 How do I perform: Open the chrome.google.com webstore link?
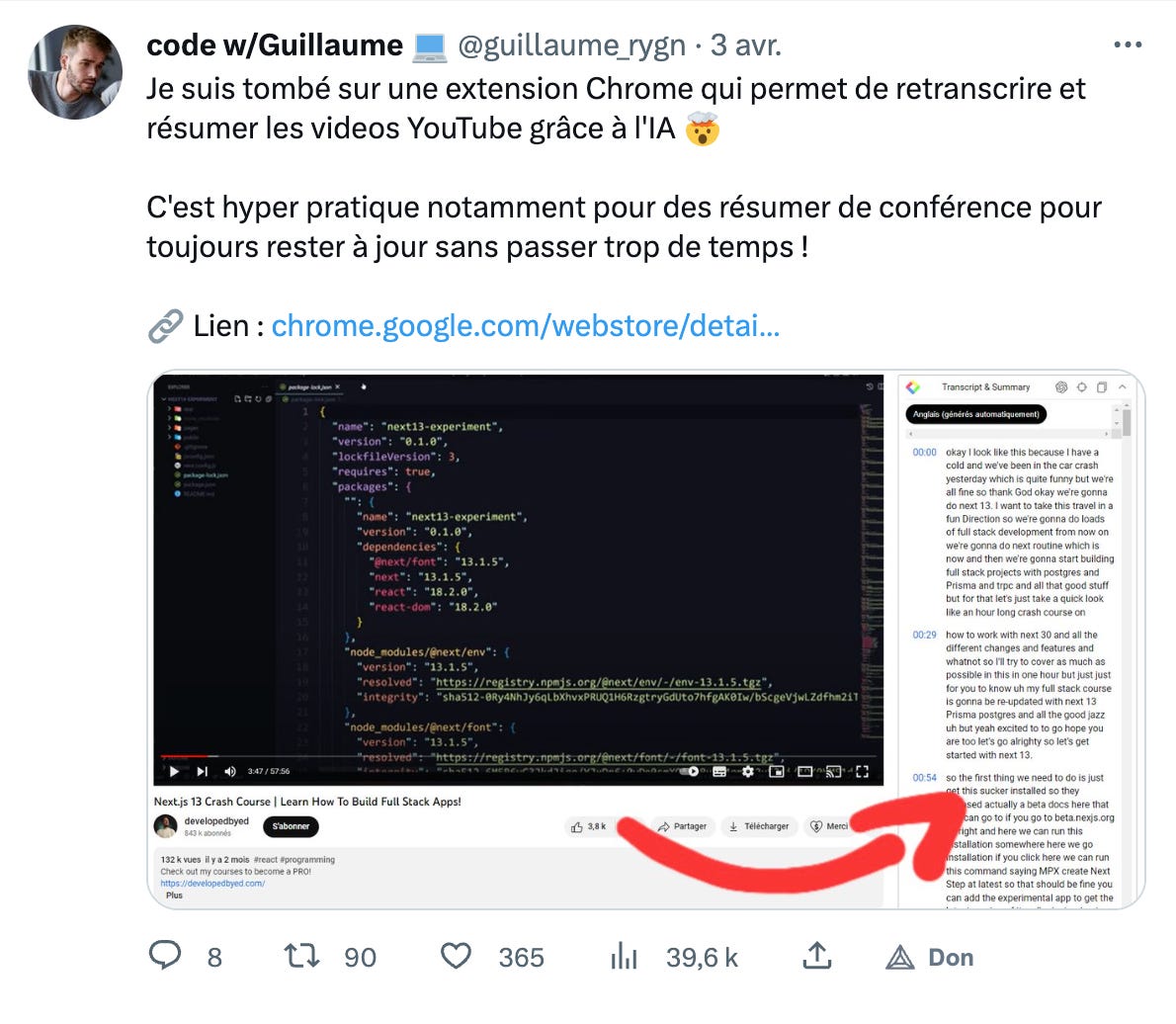[525, 325]
